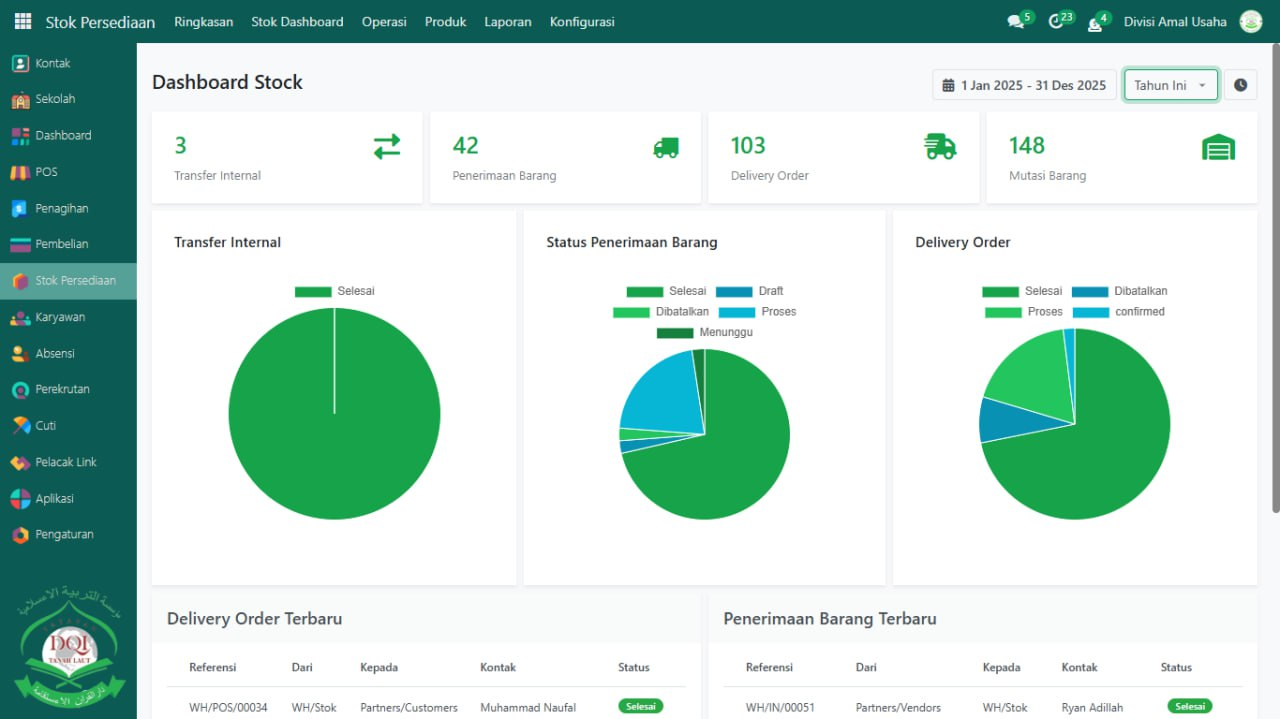Screen dimensions: 1280x719
Task: Expand the Tahun Ini period dropdown
Action: pos(1170,85)
